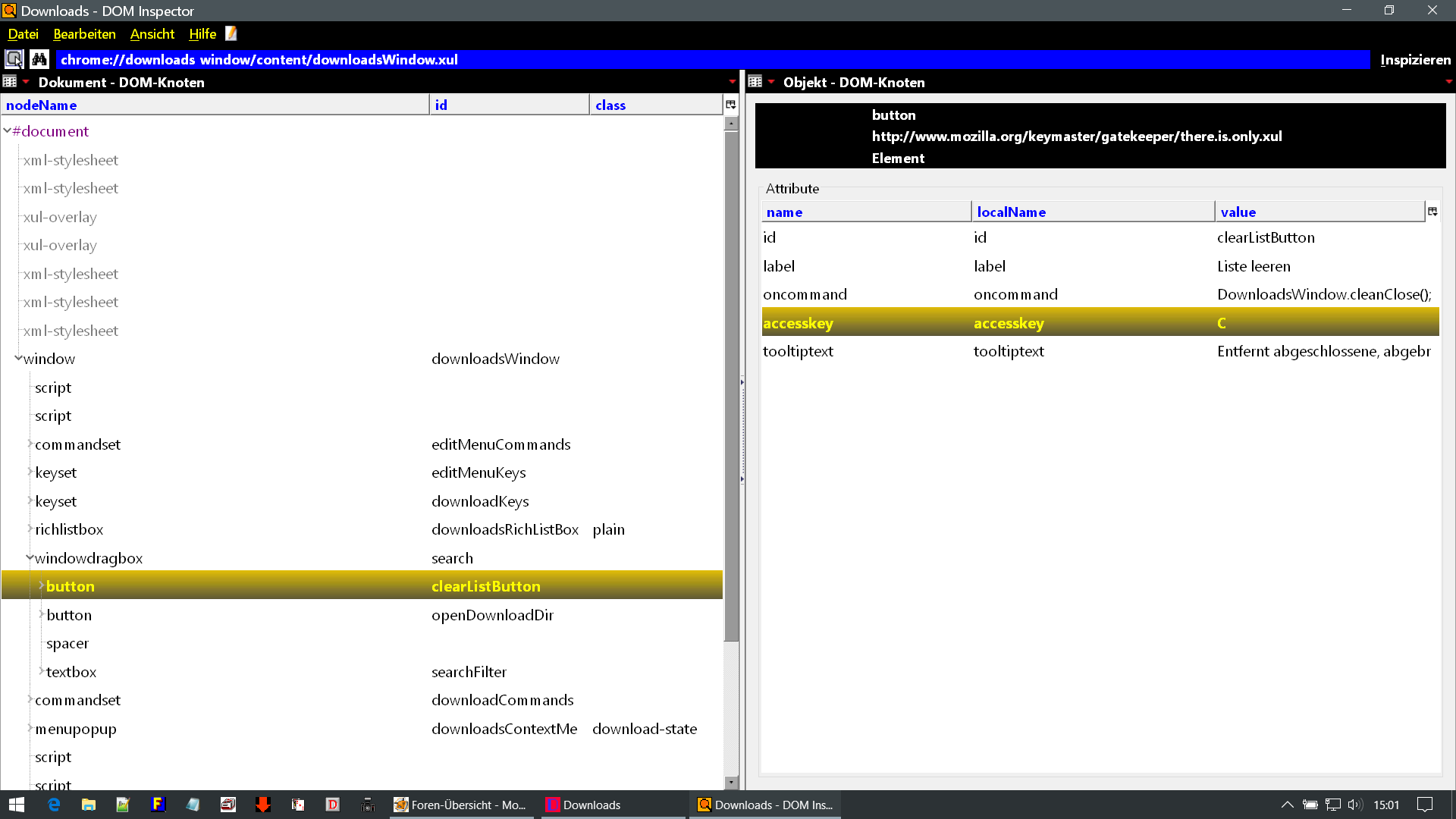Open the Bearbeiten menu

click(84, 34)
